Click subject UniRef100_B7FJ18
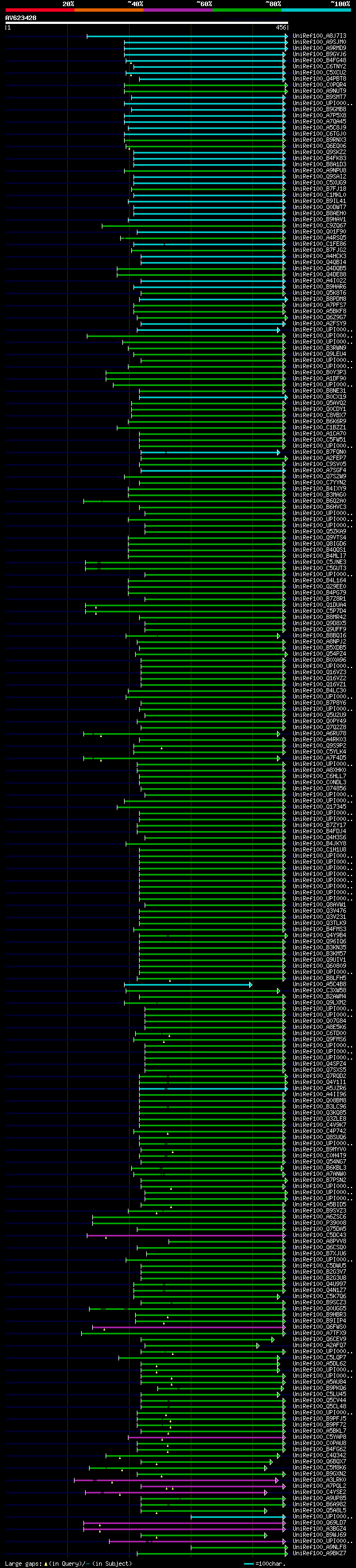This screenshot has width=356, height=1568. (x=319, y=189)
